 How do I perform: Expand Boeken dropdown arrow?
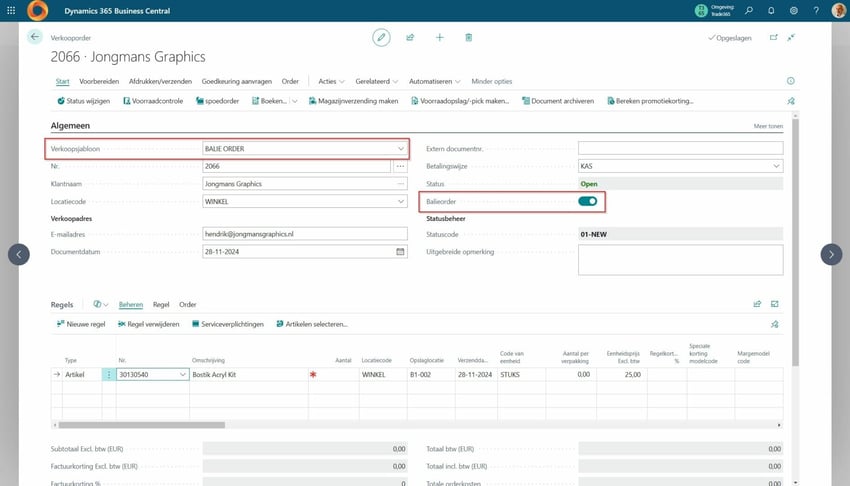point(295,101)
